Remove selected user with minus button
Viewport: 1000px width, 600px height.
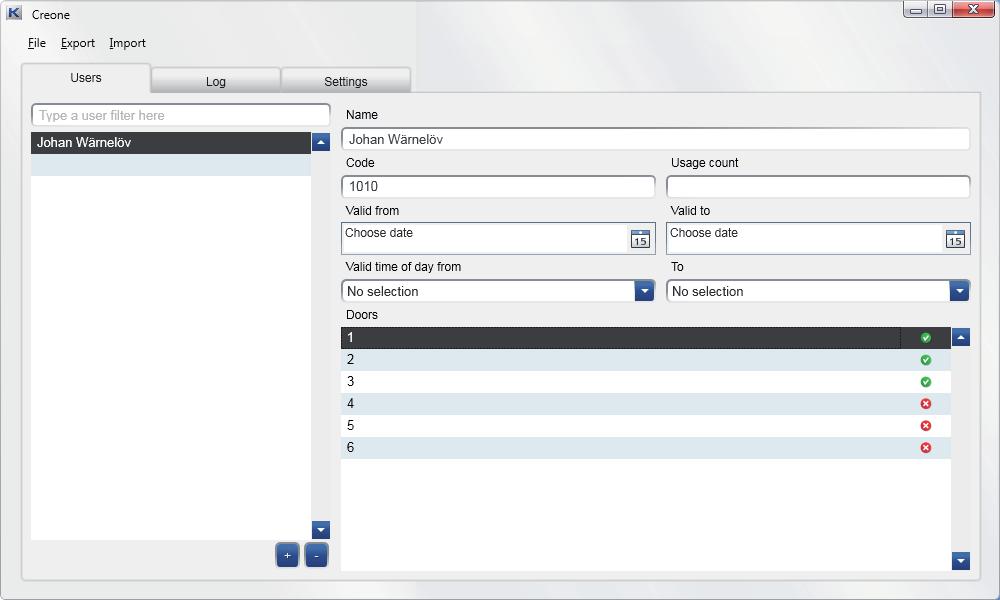point(316,555)
